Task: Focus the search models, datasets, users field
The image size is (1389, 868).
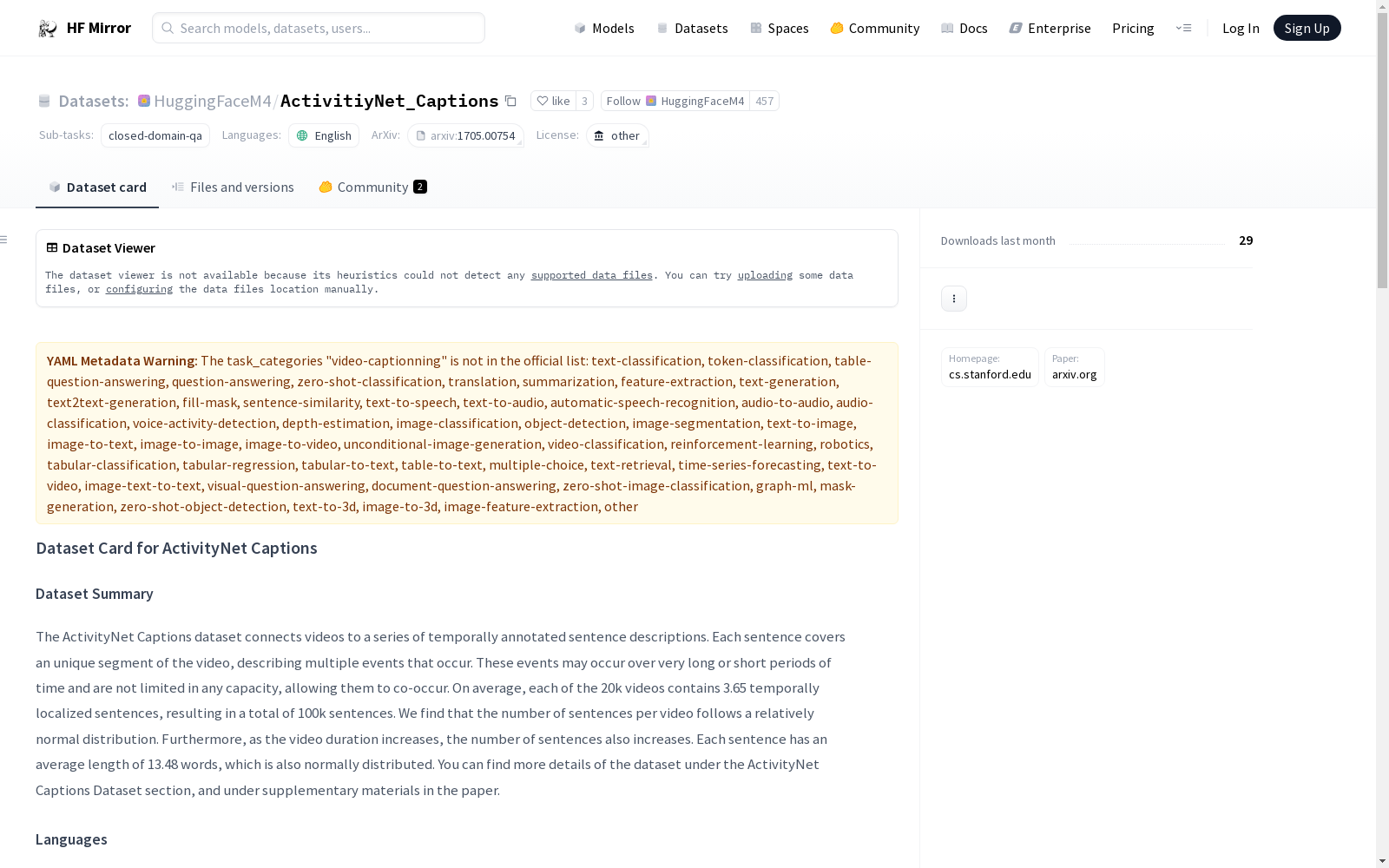Action: click(319, 28)
